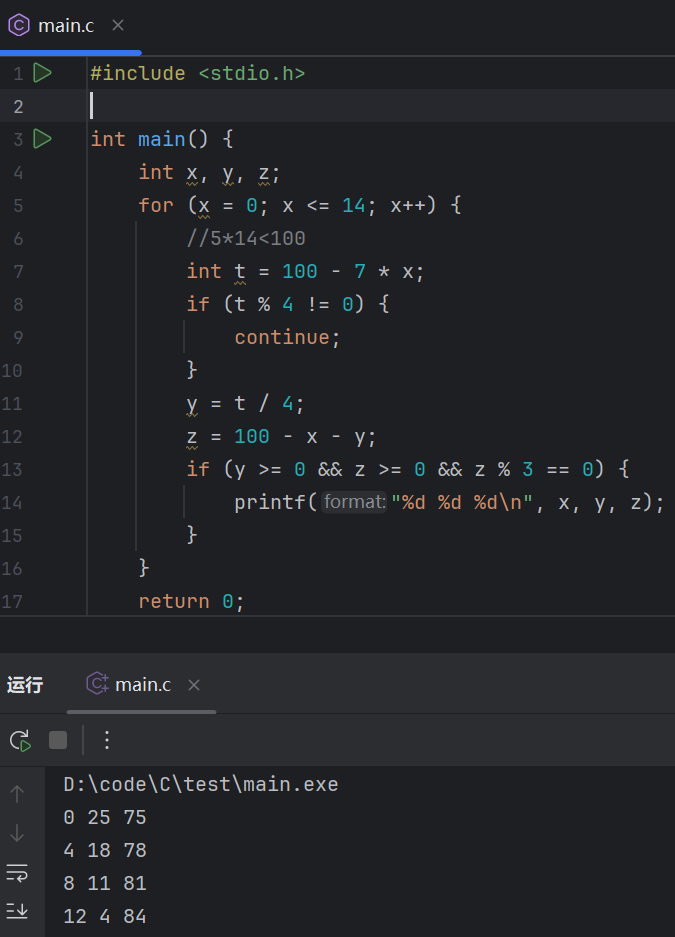Close the main.c run configuration tab
Screen dimensions: 675x937
click(194, 685)
